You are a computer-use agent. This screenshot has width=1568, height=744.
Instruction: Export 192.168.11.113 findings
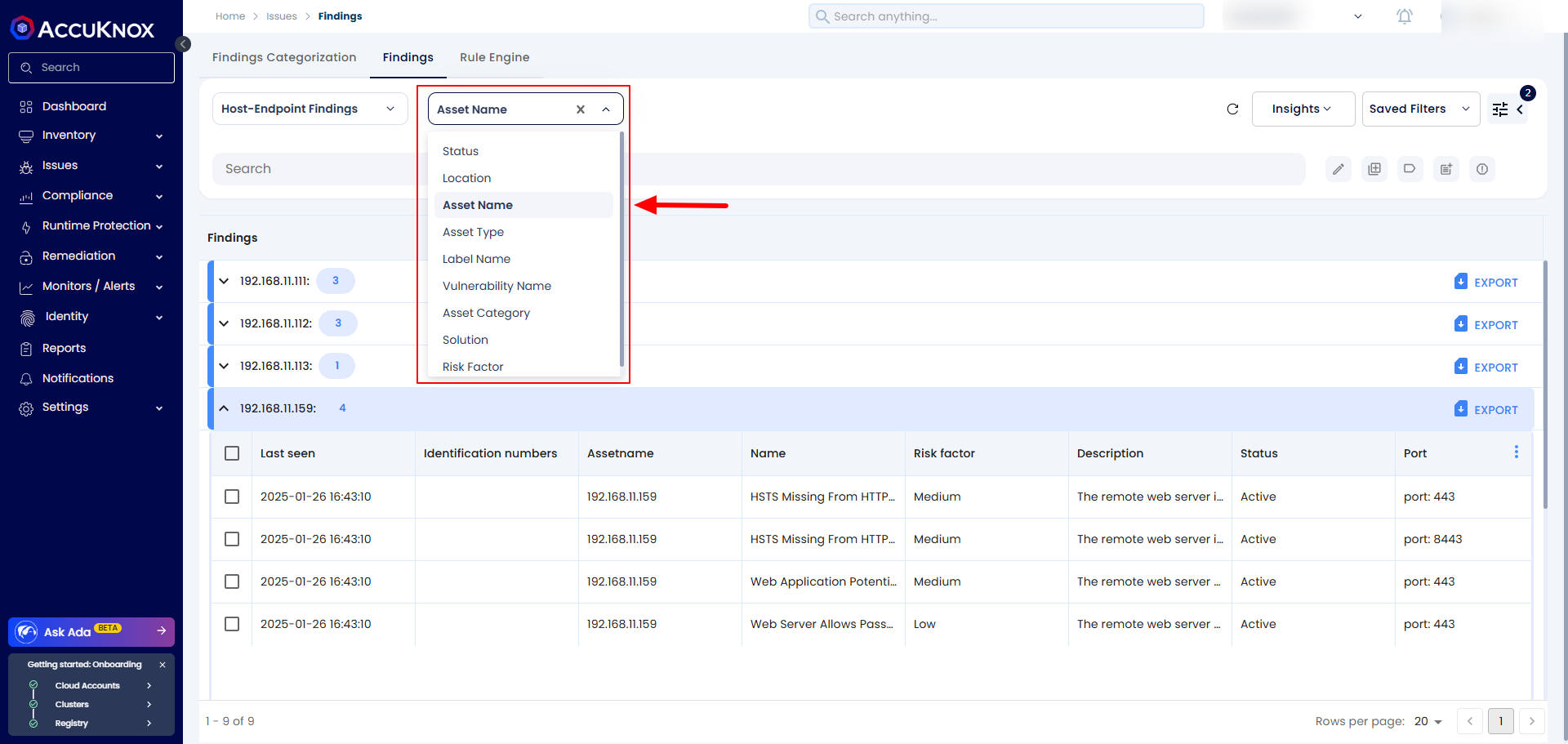[x=1486, y=367]
